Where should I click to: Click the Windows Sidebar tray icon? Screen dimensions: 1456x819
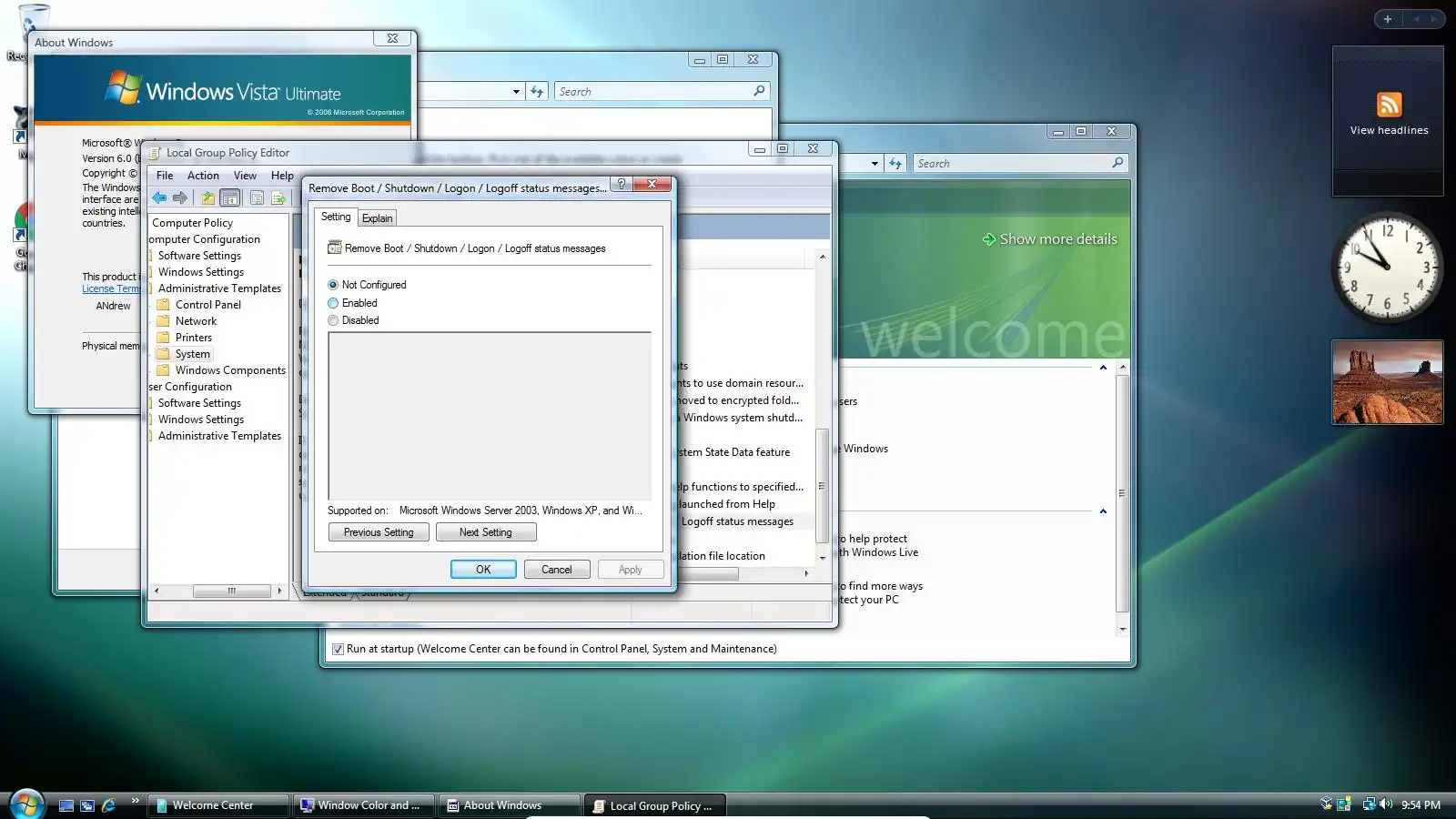[1344, 804]
